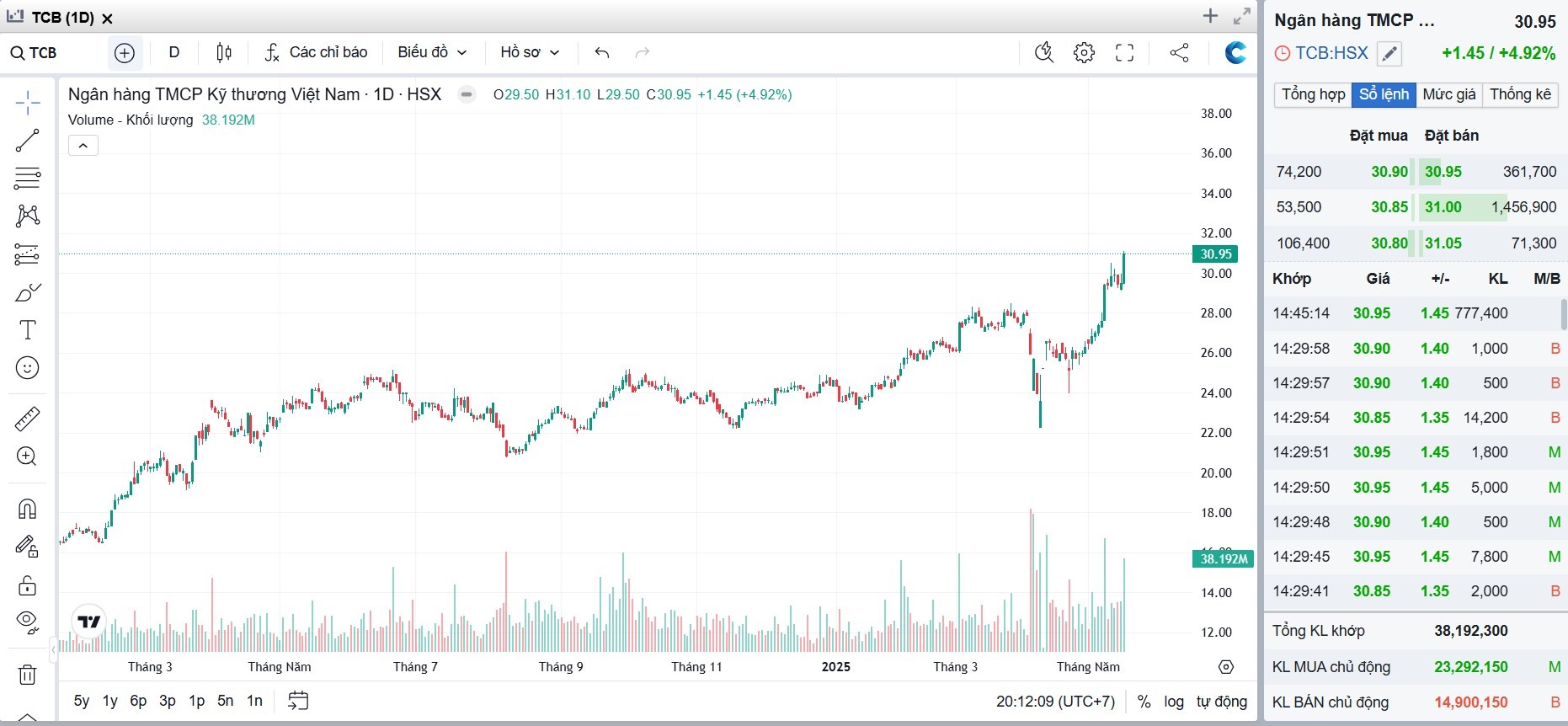Switch to Mức giá tab
Screen dimensions: 1568x726
tap(1449, 94)
